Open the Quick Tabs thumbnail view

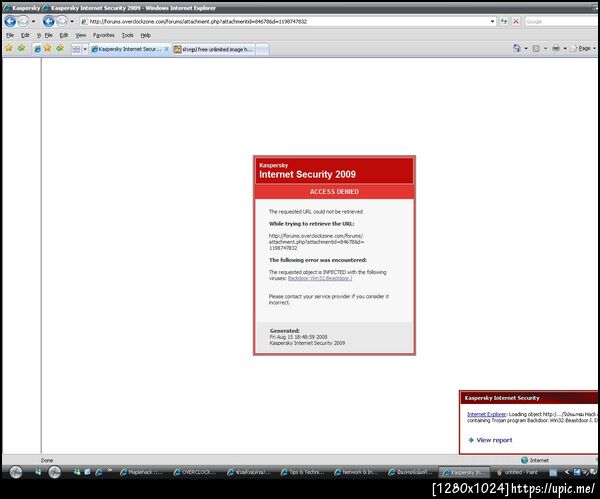[x=76, y=49]
